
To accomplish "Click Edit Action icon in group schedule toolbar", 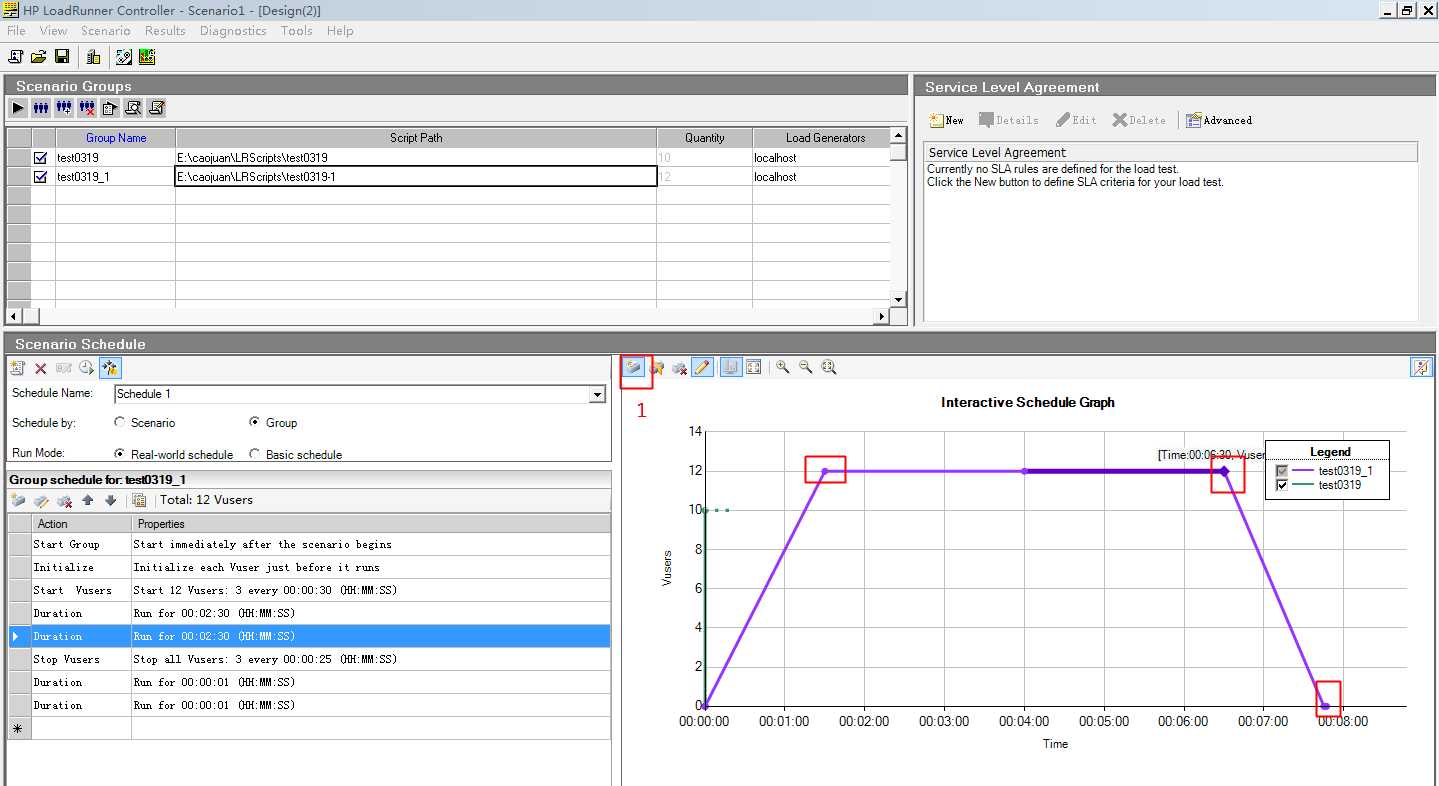I will tap(41, 500).
